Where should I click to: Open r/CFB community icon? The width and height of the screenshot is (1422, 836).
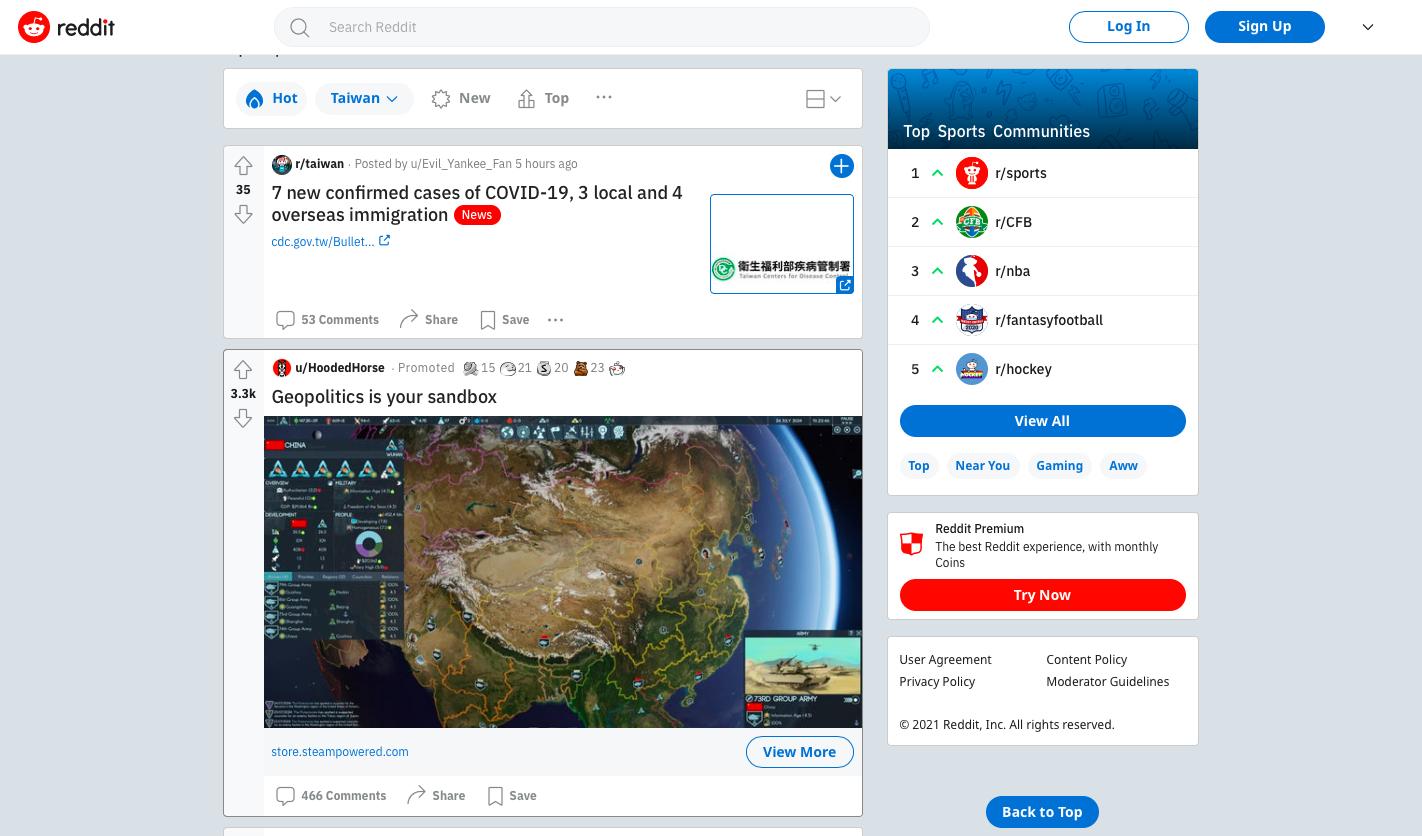[972, 222]
